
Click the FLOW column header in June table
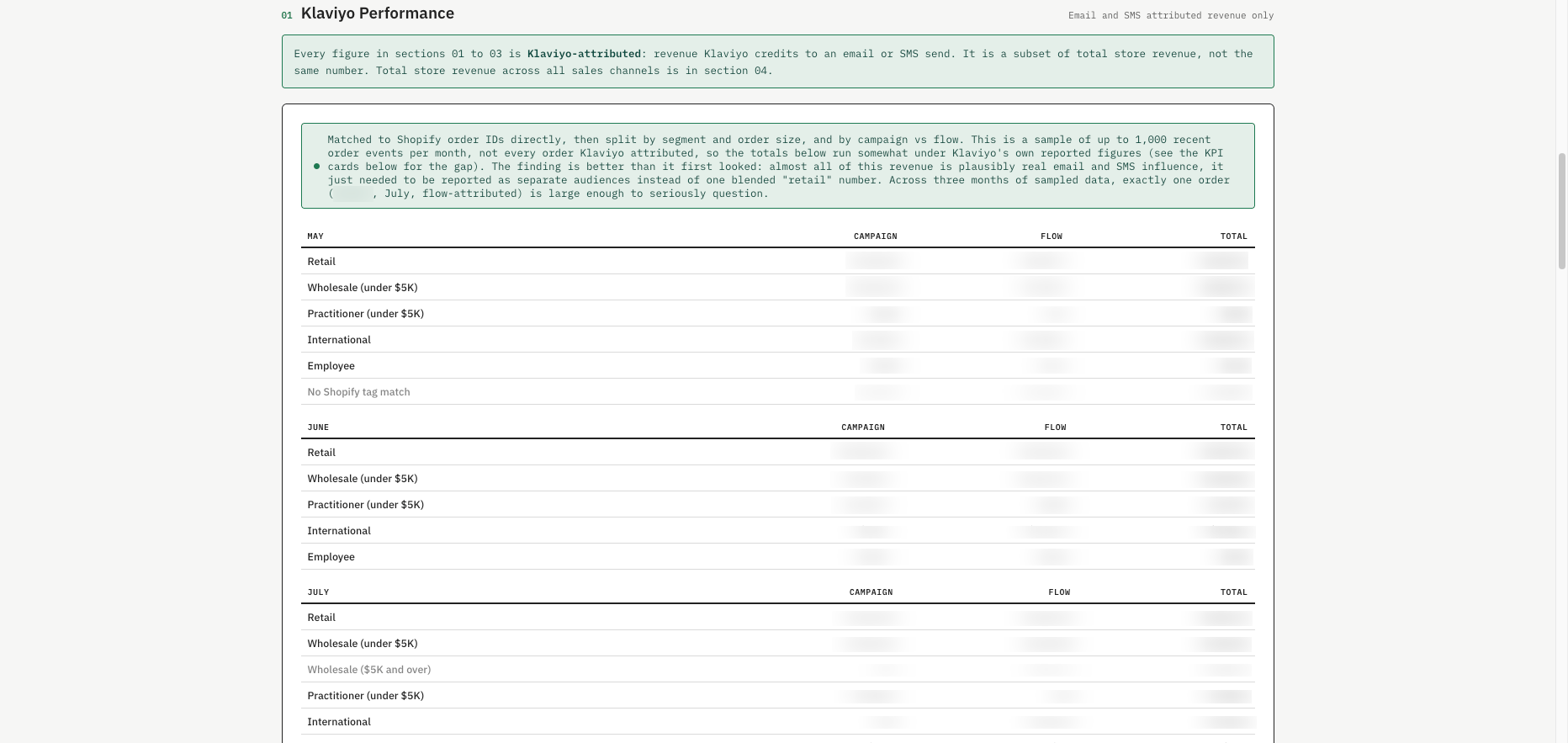[1056, 427]
